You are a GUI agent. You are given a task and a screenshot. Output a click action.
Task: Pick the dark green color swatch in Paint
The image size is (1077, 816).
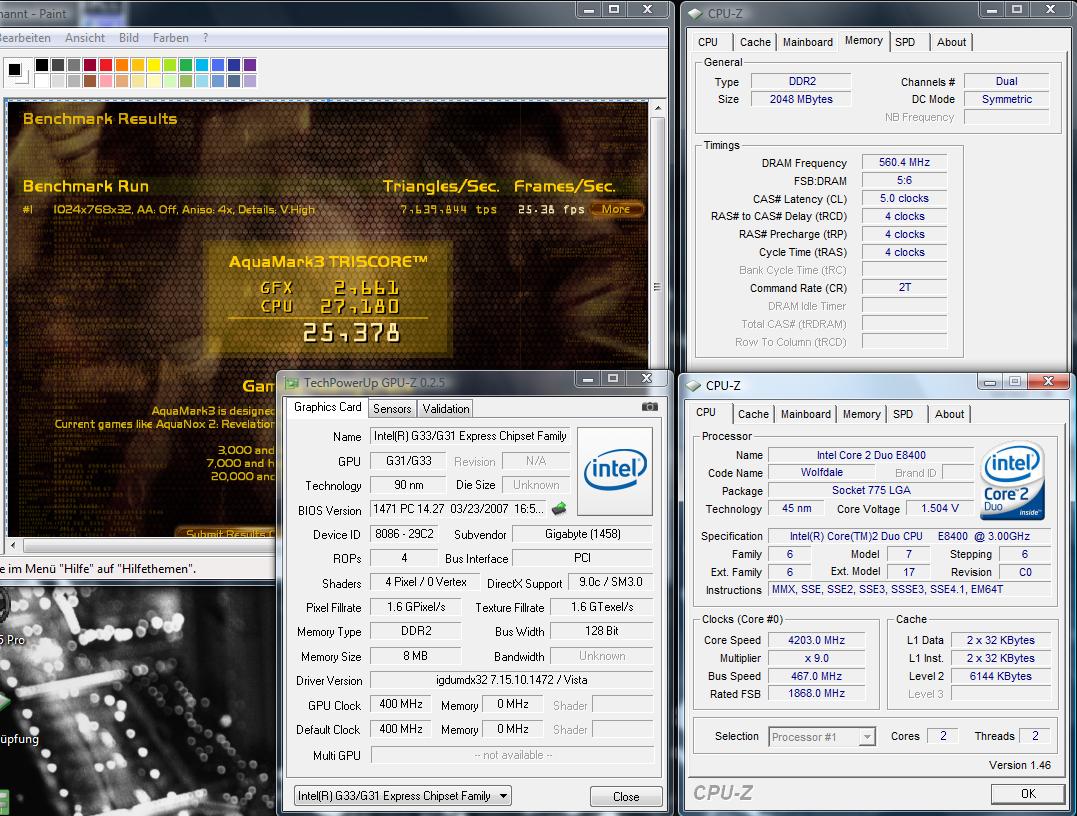tap(186, 65)
